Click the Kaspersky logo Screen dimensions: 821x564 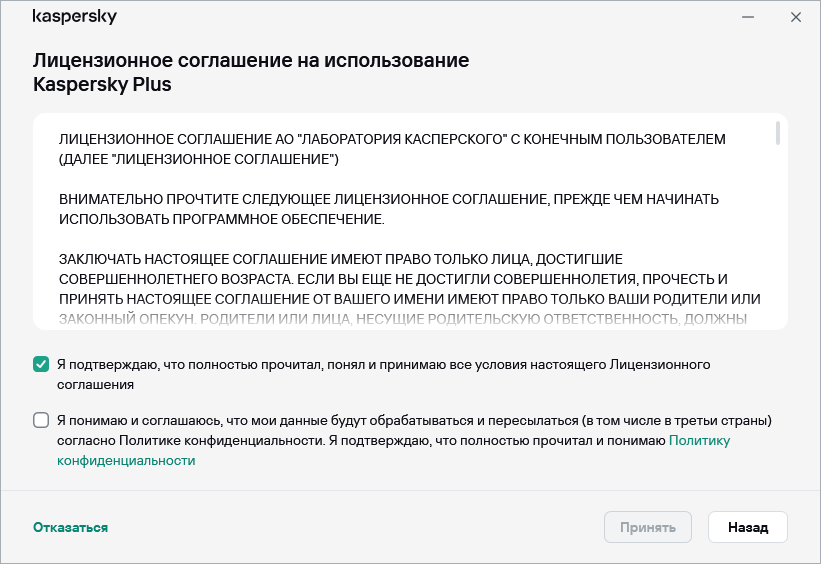tap(74, 17)
